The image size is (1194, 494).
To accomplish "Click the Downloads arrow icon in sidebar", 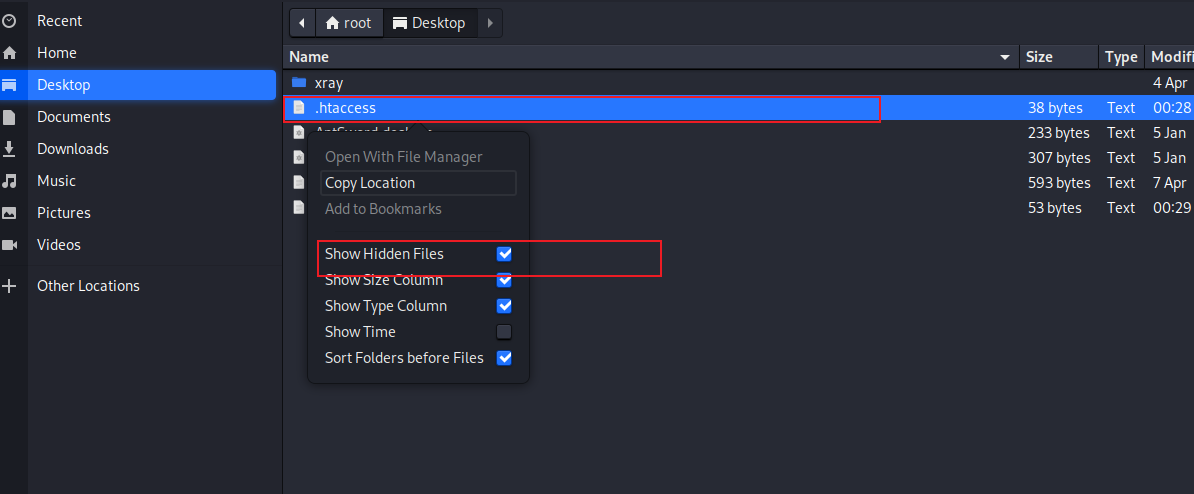I will point(9,149).
